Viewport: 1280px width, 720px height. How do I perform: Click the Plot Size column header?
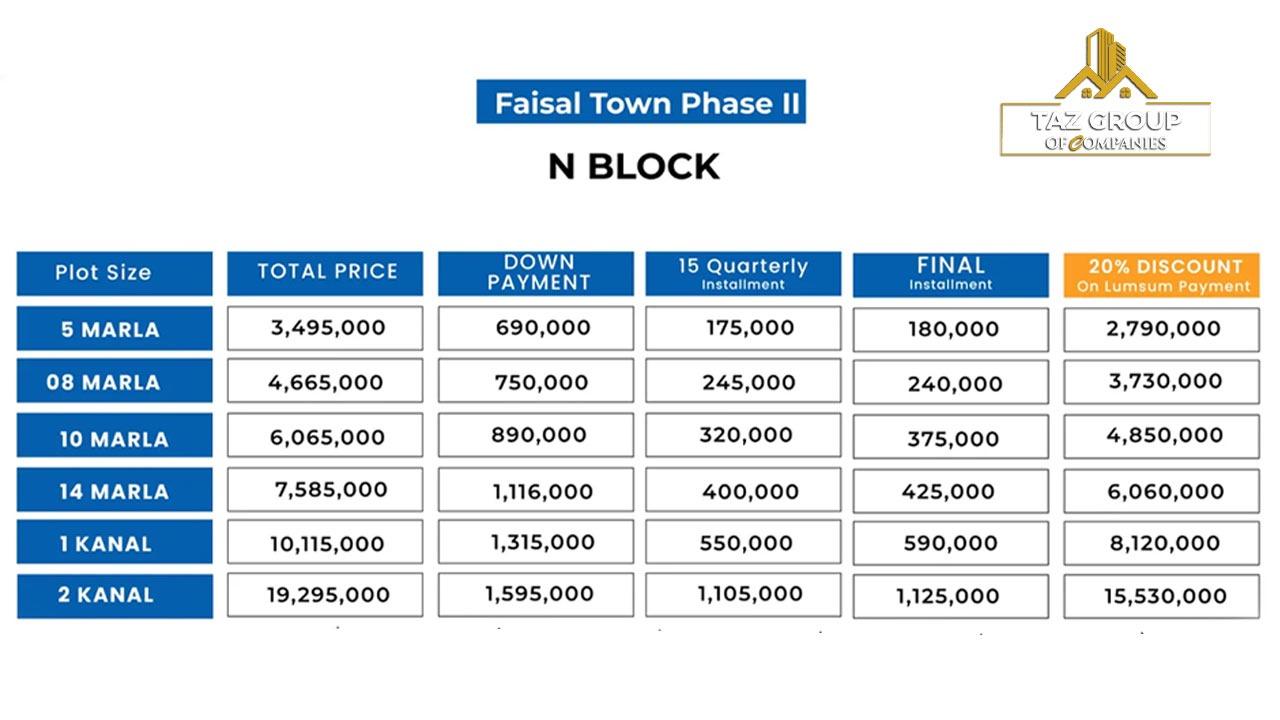[114, 273]
